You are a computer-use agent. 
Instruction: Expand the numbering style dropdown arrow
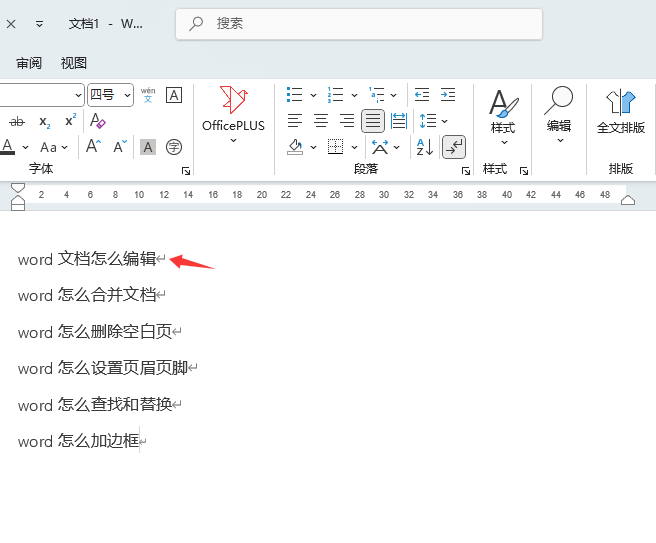[x=354, y=95]
